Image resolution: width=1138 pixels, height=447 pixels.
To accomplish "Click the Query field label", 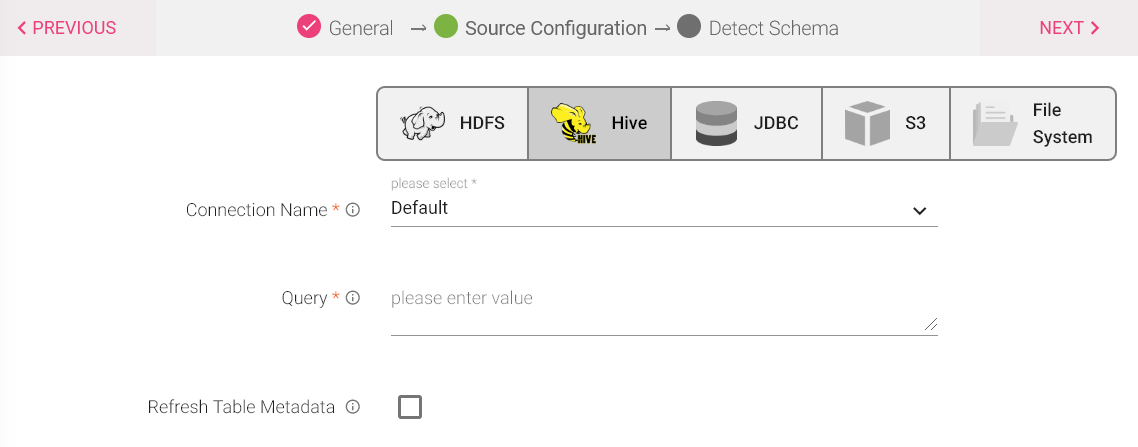I will point(304,298).
